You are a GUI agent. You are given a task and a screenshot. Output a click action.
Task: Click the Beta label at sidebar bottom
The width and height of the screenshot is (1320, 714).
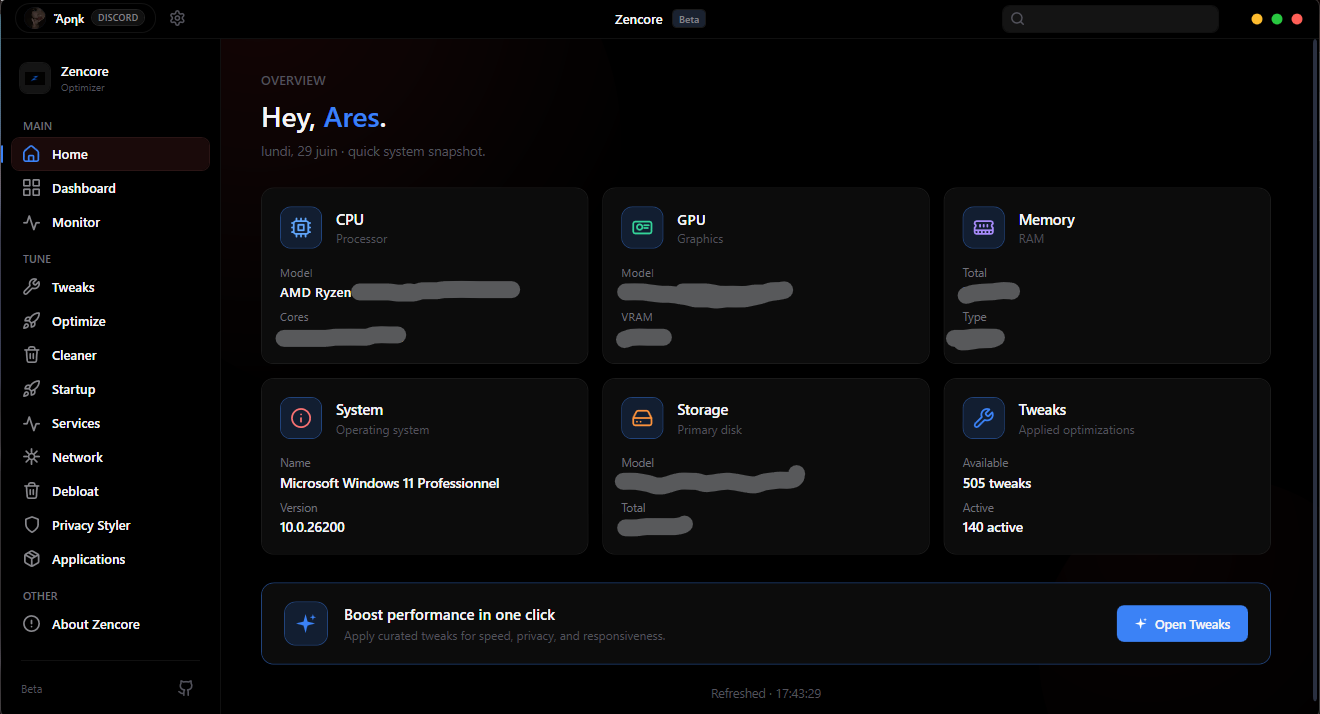tap(32, 689)
